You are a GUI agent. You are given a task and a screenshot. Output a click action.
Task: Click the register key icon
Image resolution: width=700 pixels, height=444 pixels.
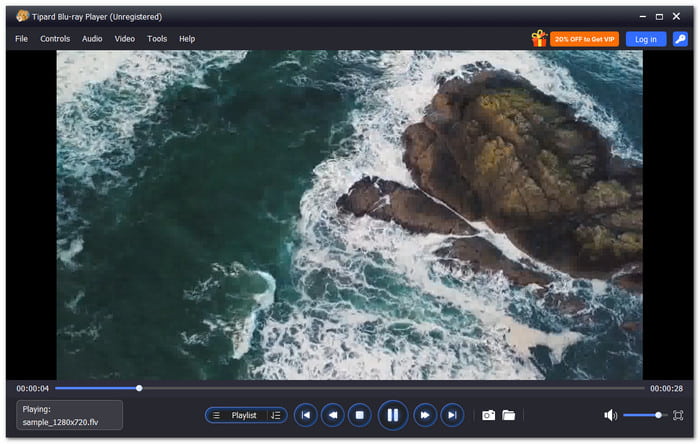pyautogui.click(x=680, y=39)
